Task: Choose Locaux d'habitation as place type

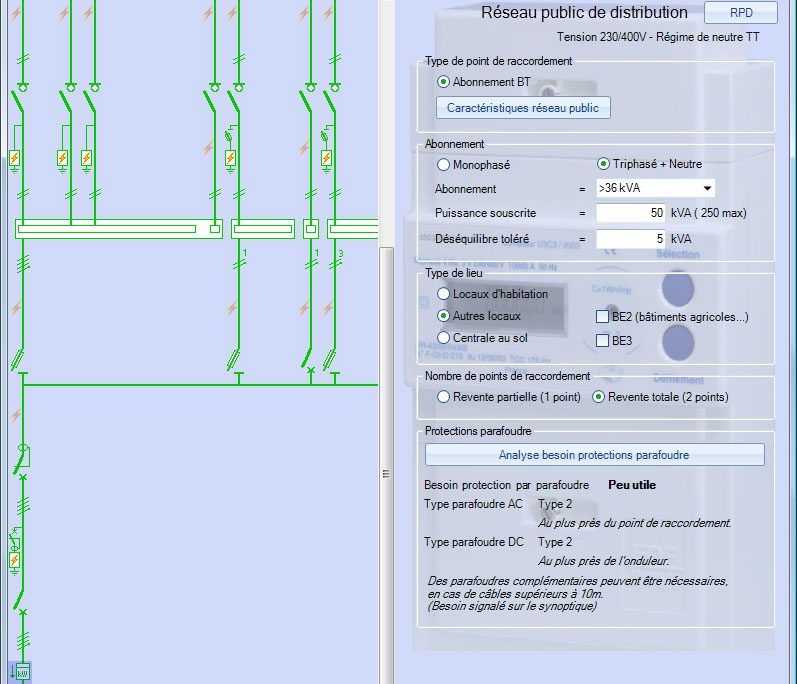Action: click(443, 294)
